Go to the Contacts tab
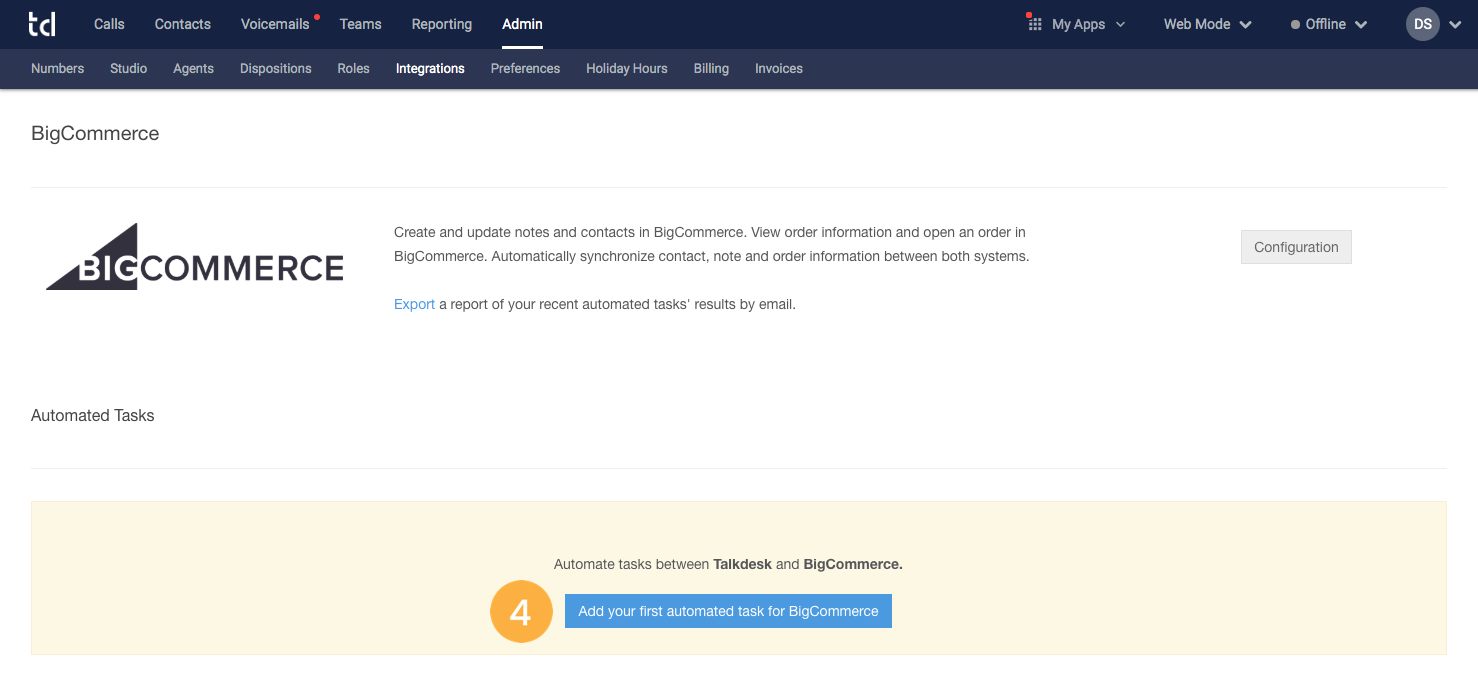This screenshot has height=693, width=1478. (x=183, y=24)
